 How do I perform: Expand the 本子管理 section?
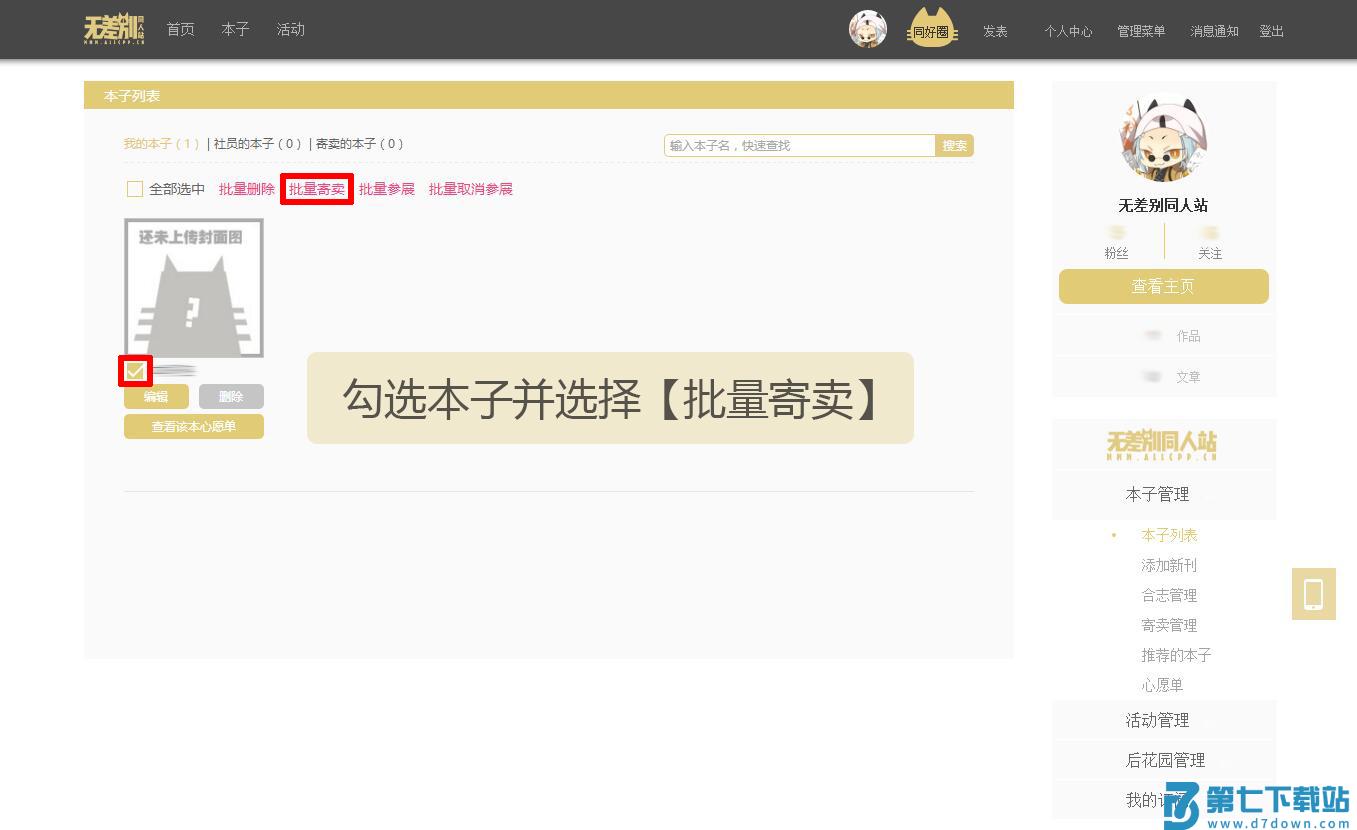[x=1157, y=494]
